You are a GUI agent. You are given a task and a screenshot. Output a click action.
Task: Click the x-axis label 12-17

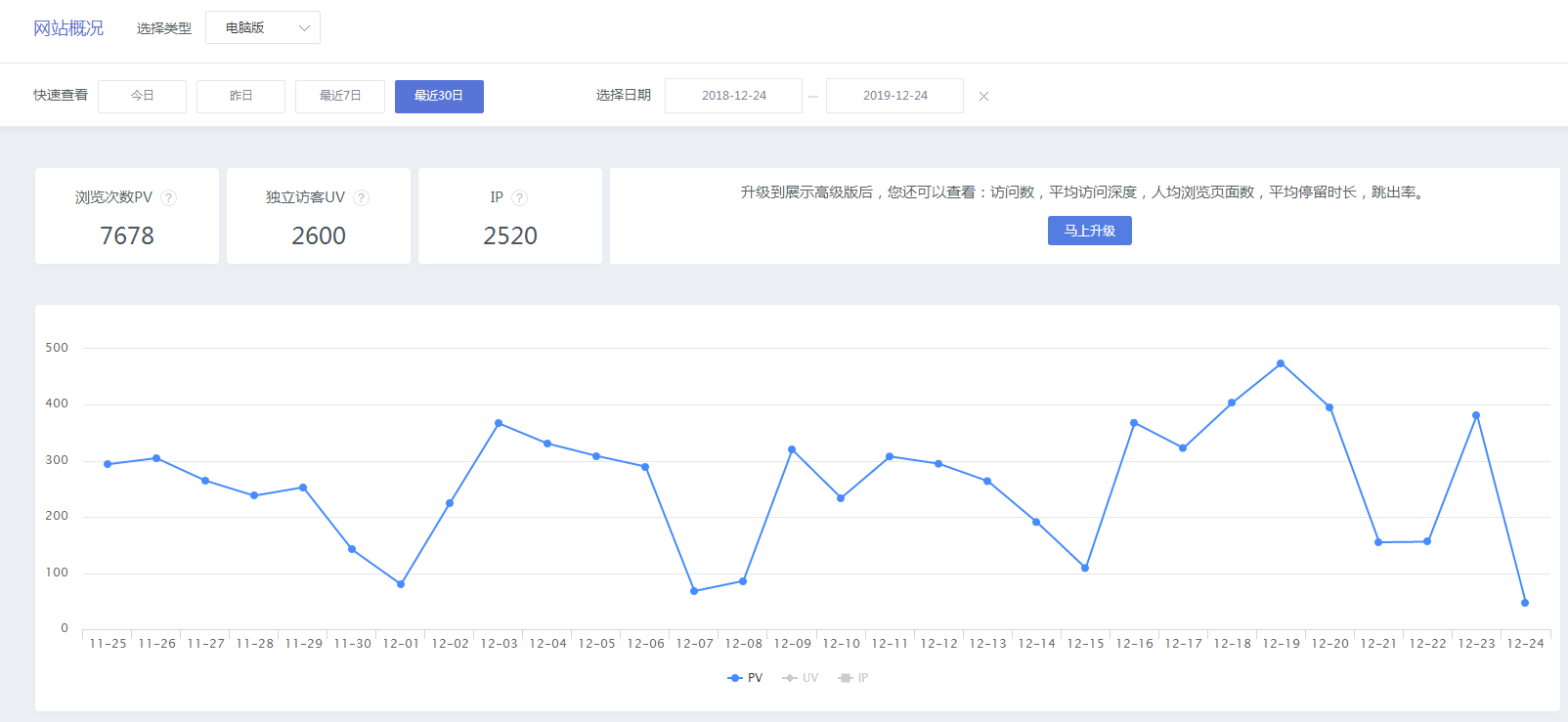pos(1183,644)
